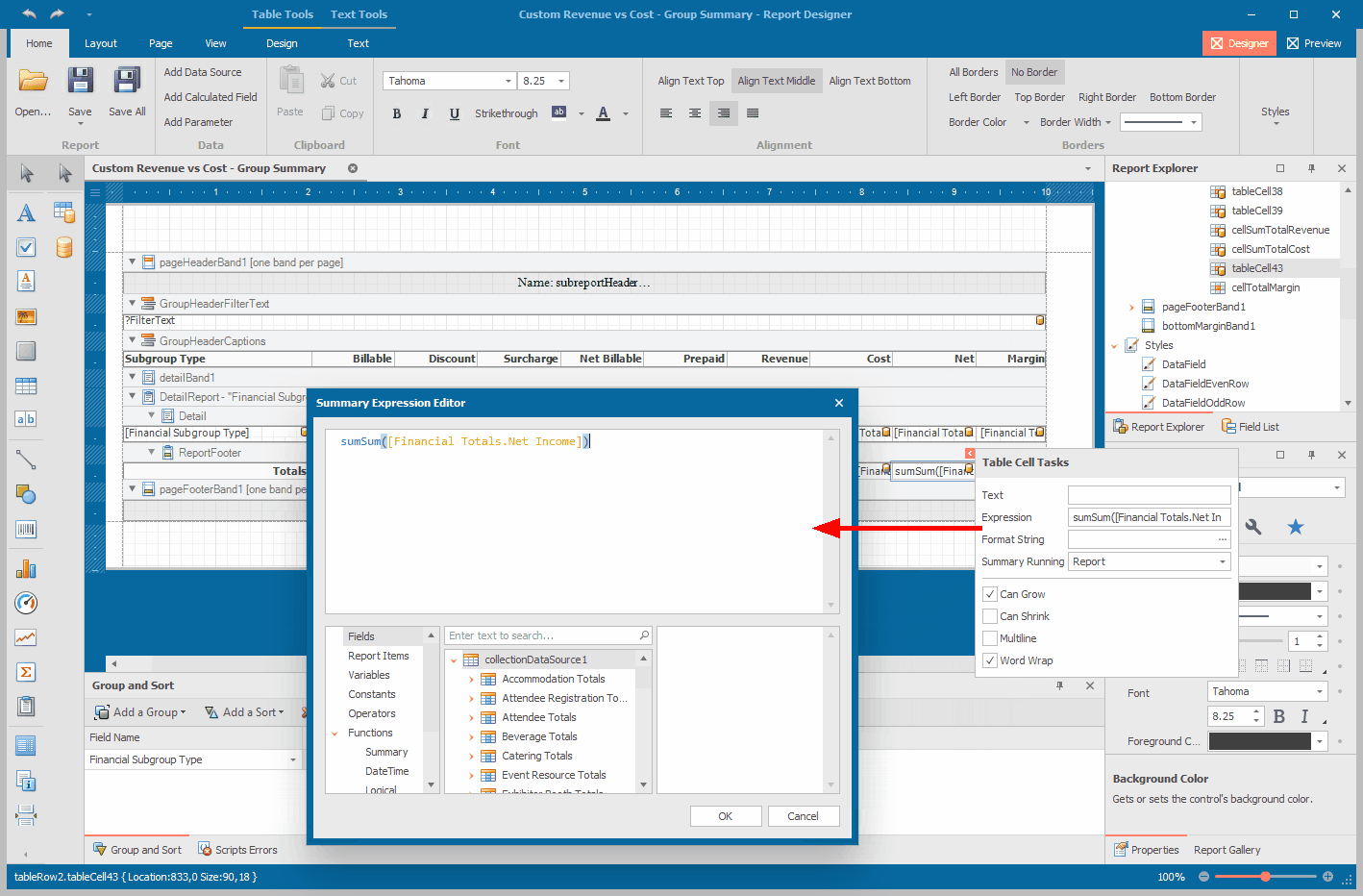The width and height of the screenshot is (1363, 896).
Task: Click the Copy icon in Clipboard group
Action: click(328, 113)
